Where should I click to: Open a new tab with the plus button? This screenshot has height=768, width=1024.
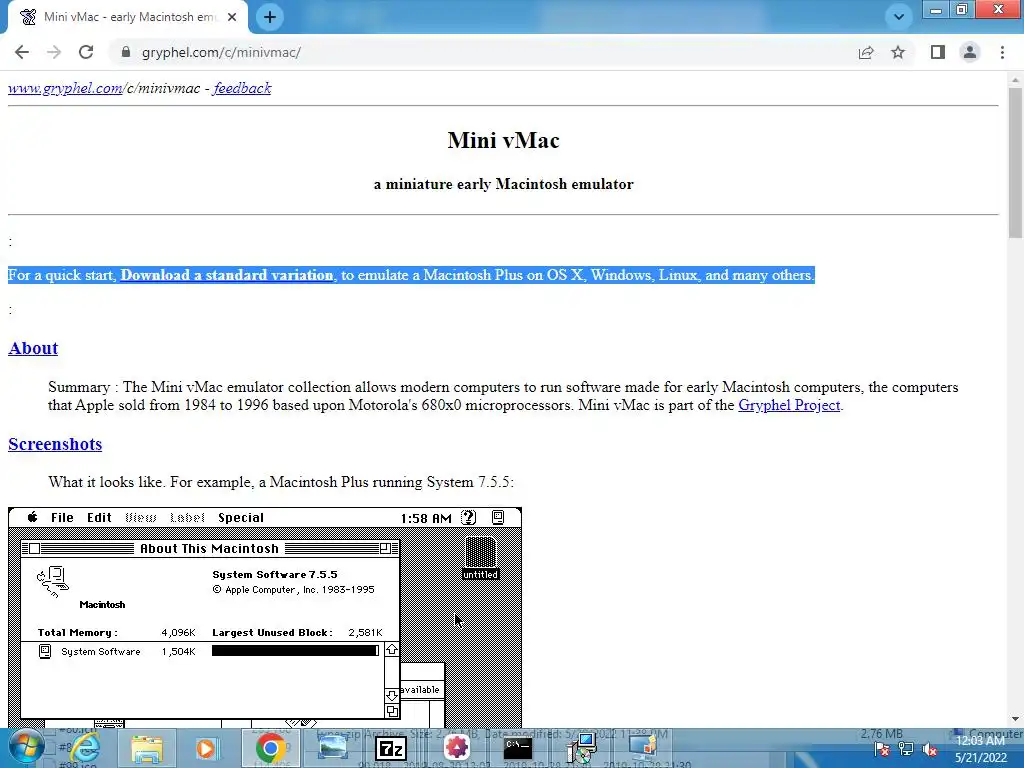[270, 17]
